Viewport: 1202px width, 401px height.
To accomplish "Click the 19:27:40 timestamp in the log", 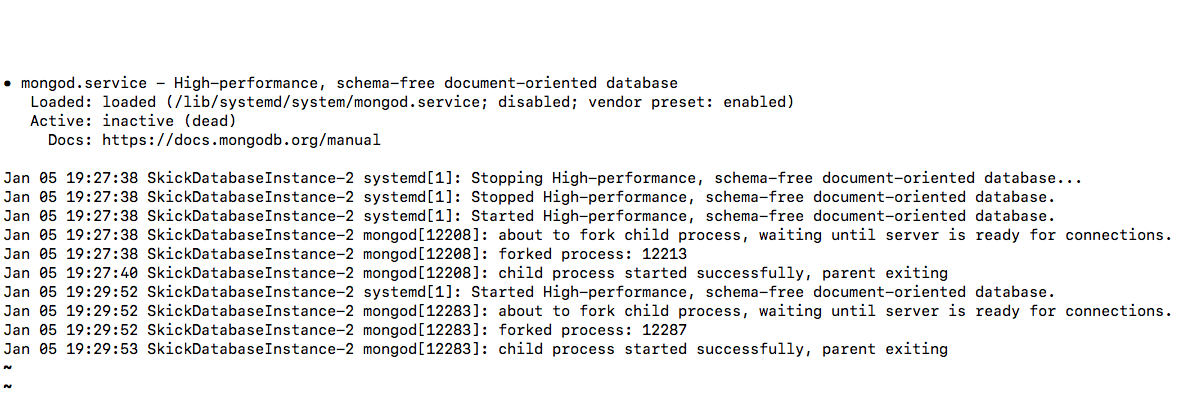I will click(x=102, y=273).
